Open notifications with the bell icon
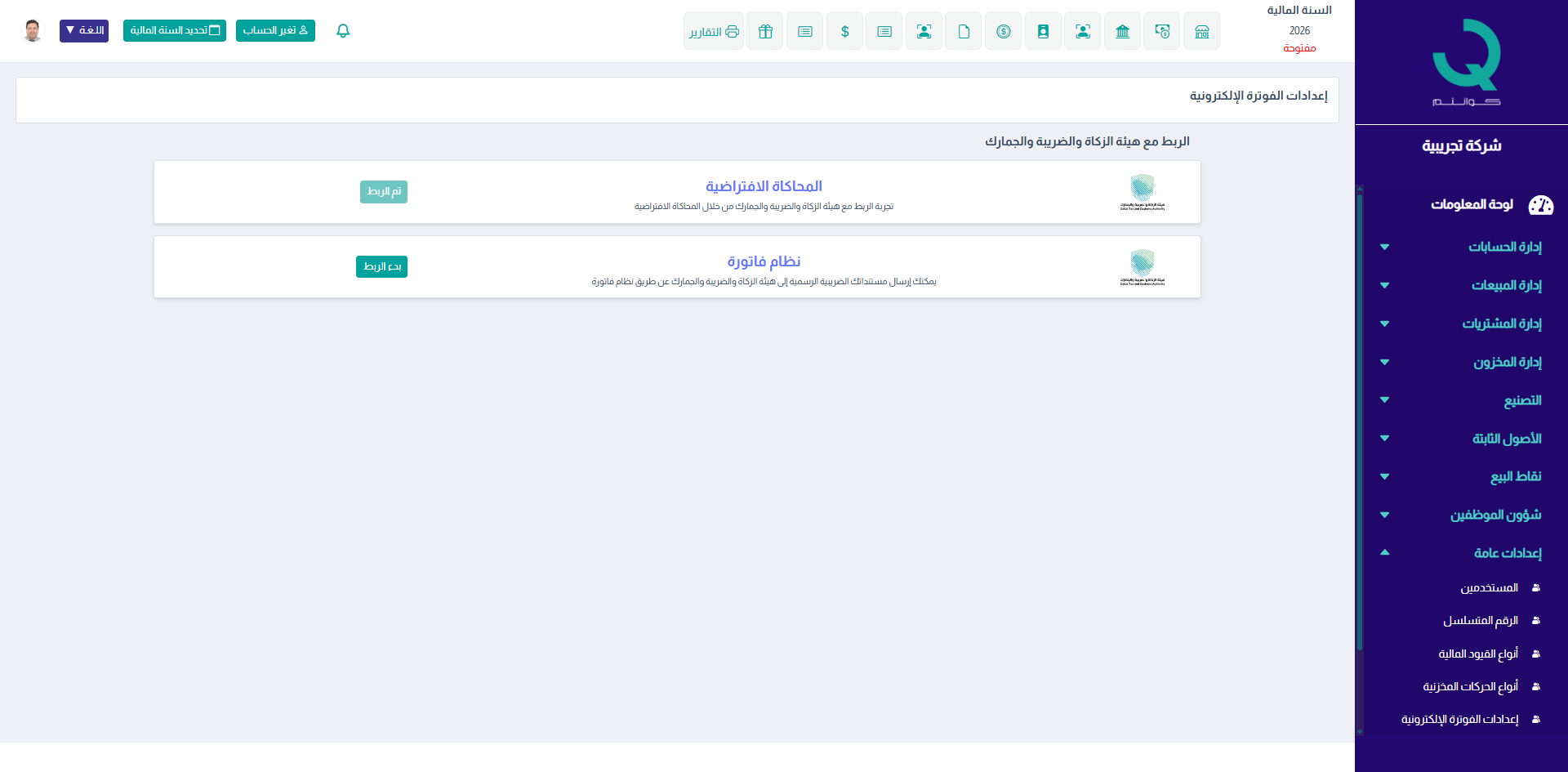Viewport: 1568px width, 772px height. (343, 31)
